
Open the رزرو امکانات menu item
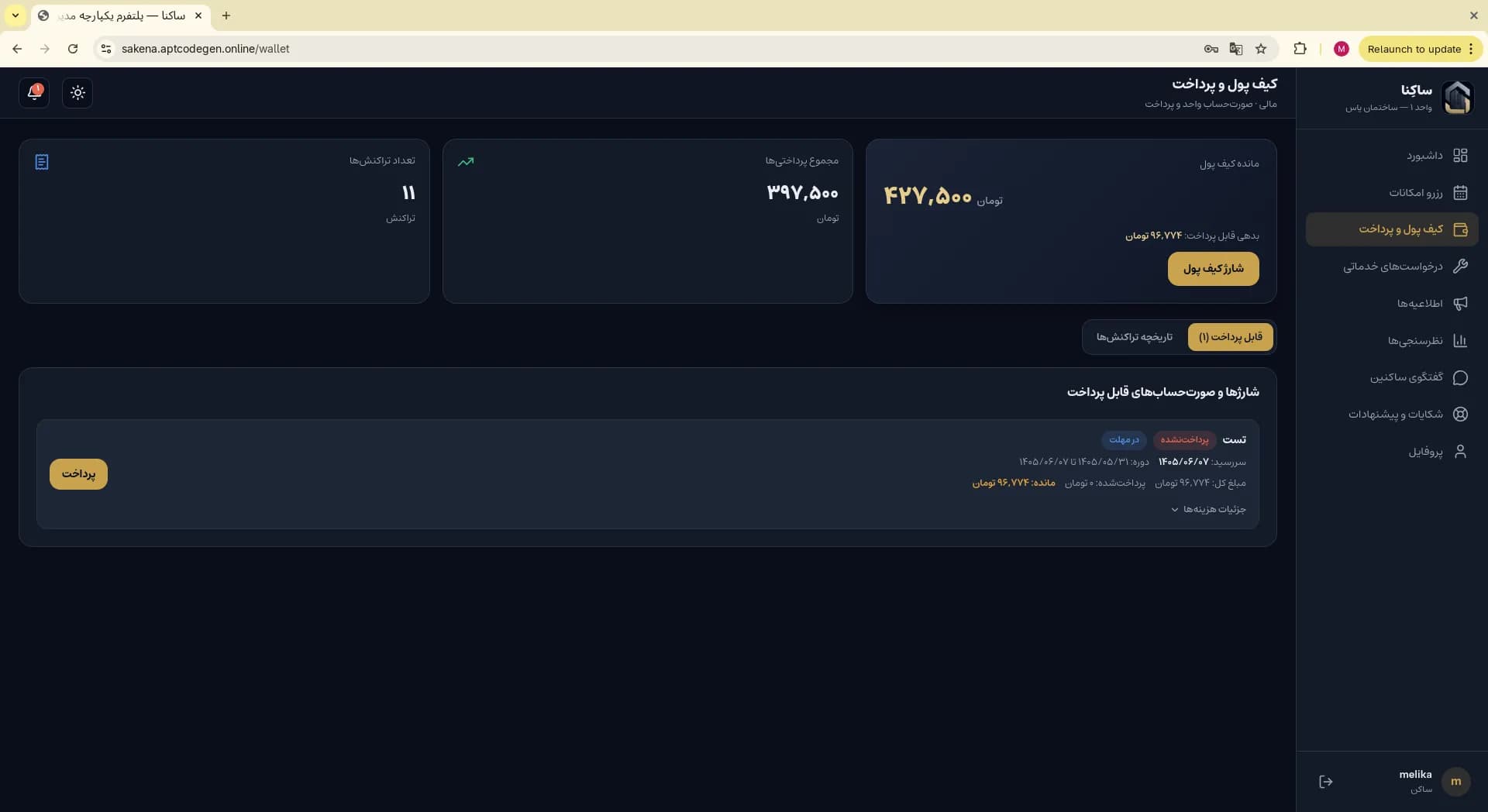[x=1392, y=193]
